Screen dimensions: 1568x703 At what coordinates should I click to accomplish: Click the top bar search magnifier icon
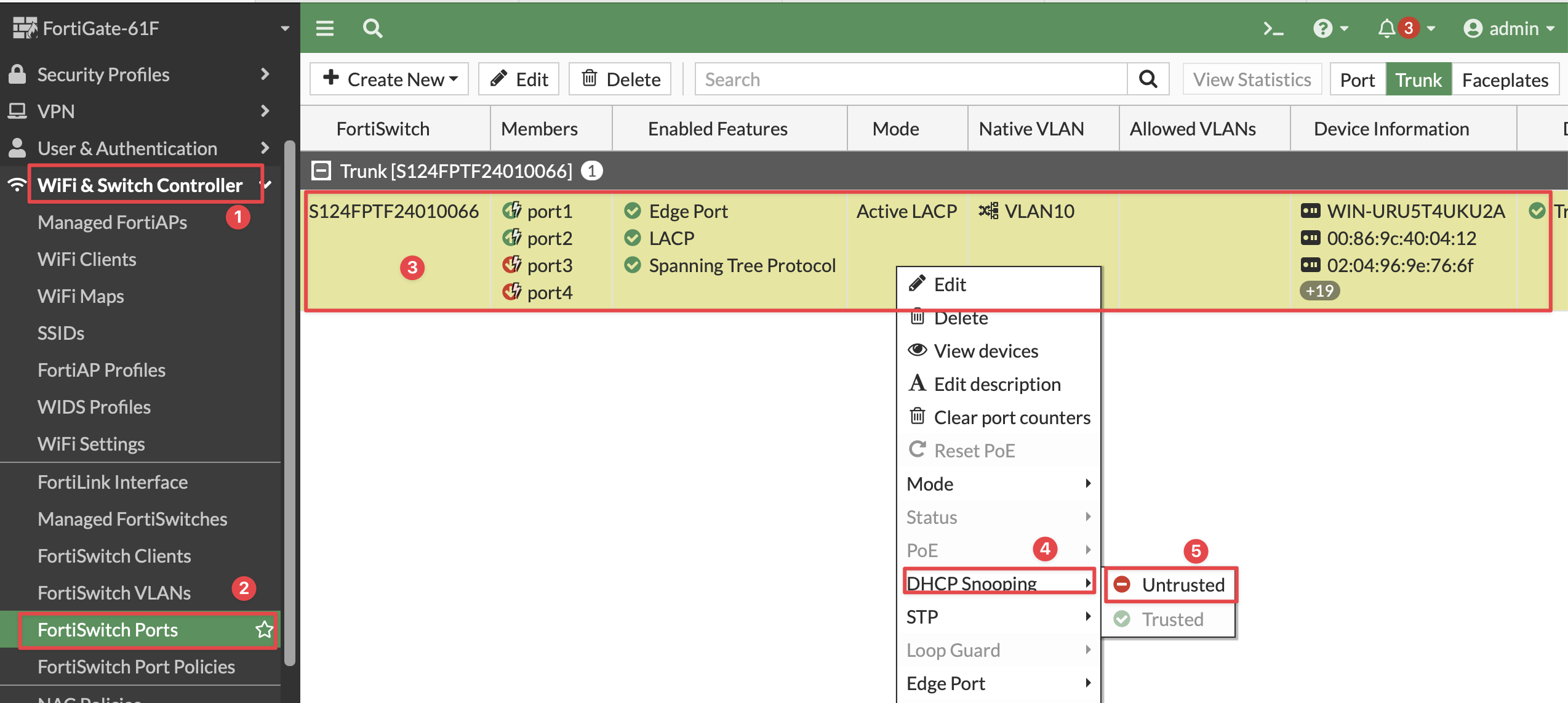pos(372,28)
